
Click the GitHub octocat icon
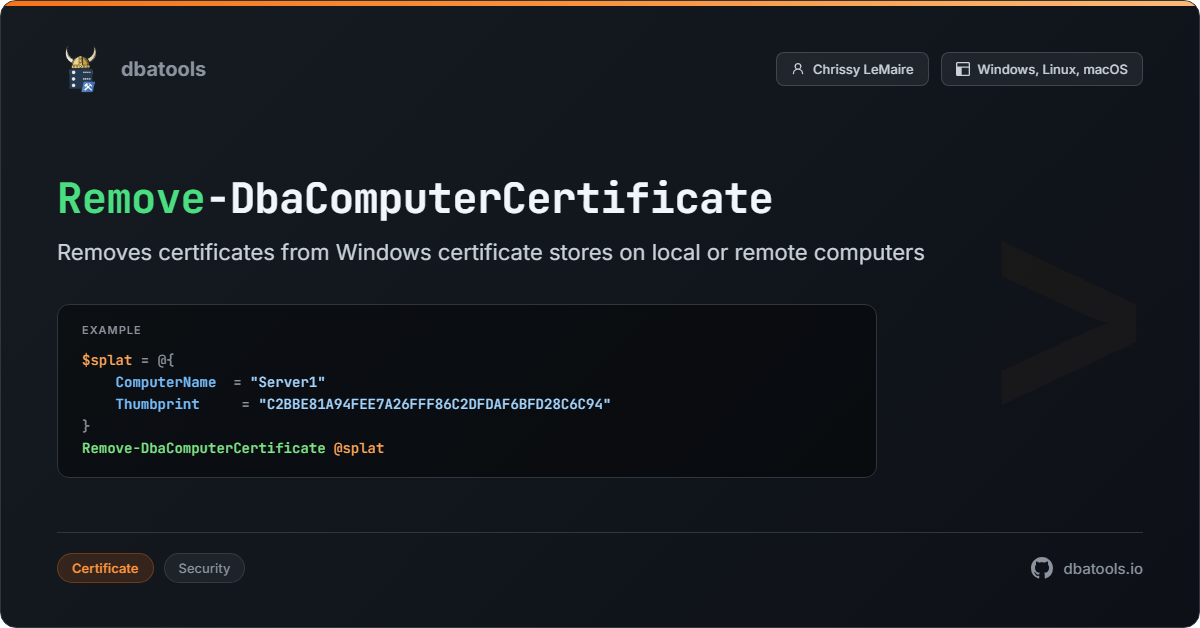[1042, 568]
